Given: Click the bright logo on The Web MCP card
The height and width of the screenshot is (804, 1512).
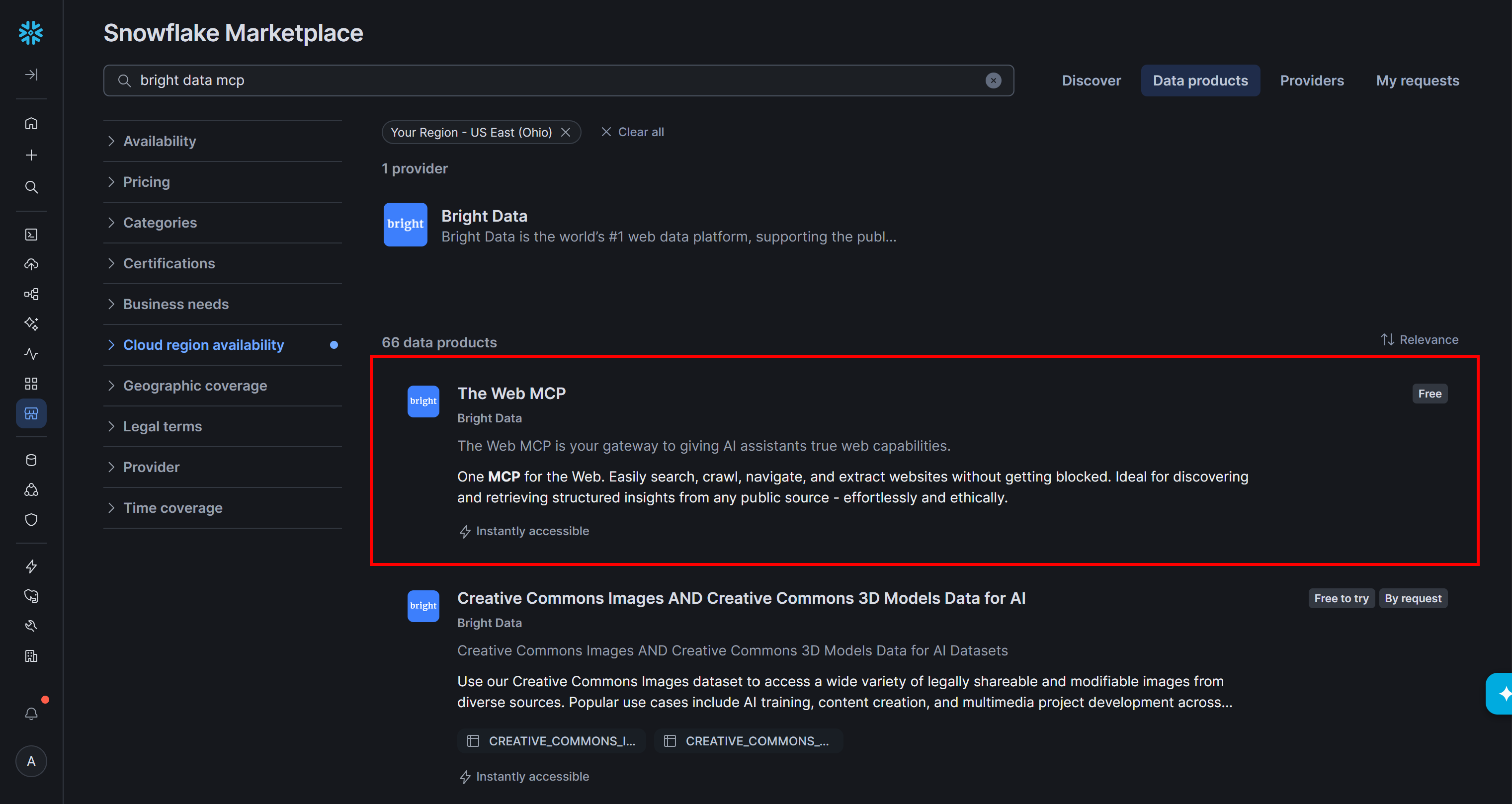Looking at the screenshot, I should click(x=423, y=402).
